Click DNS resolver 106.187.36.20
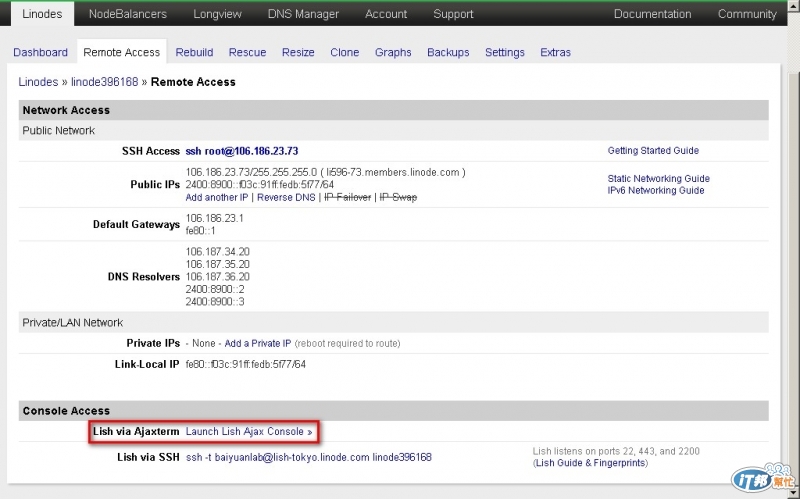This screenshot has height=499, width=800. (217, 277)
